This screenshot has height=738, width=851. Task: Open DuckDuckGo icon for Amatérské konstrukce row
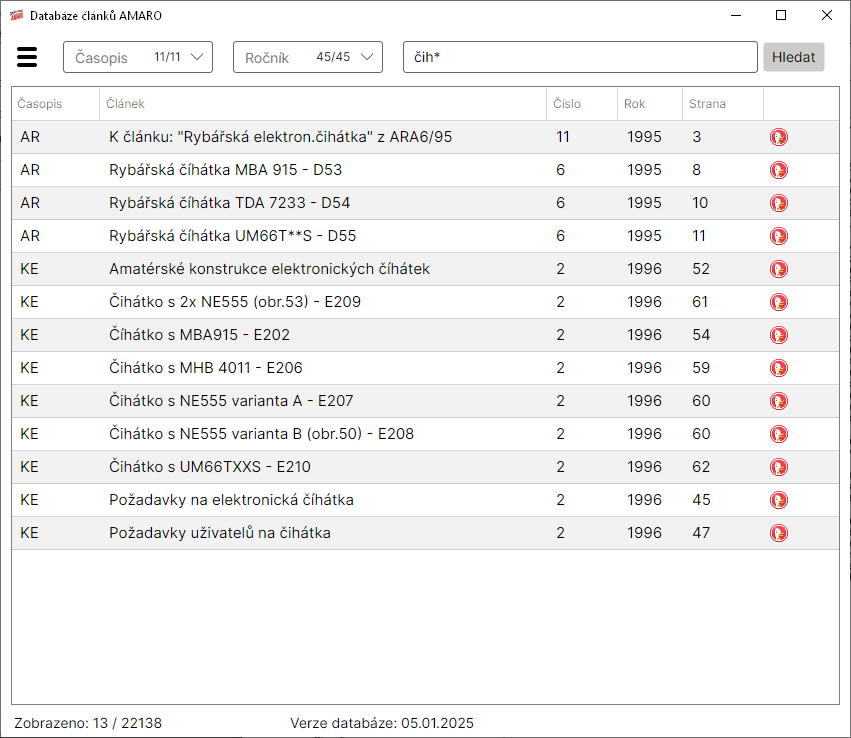[x=778, y=269]
